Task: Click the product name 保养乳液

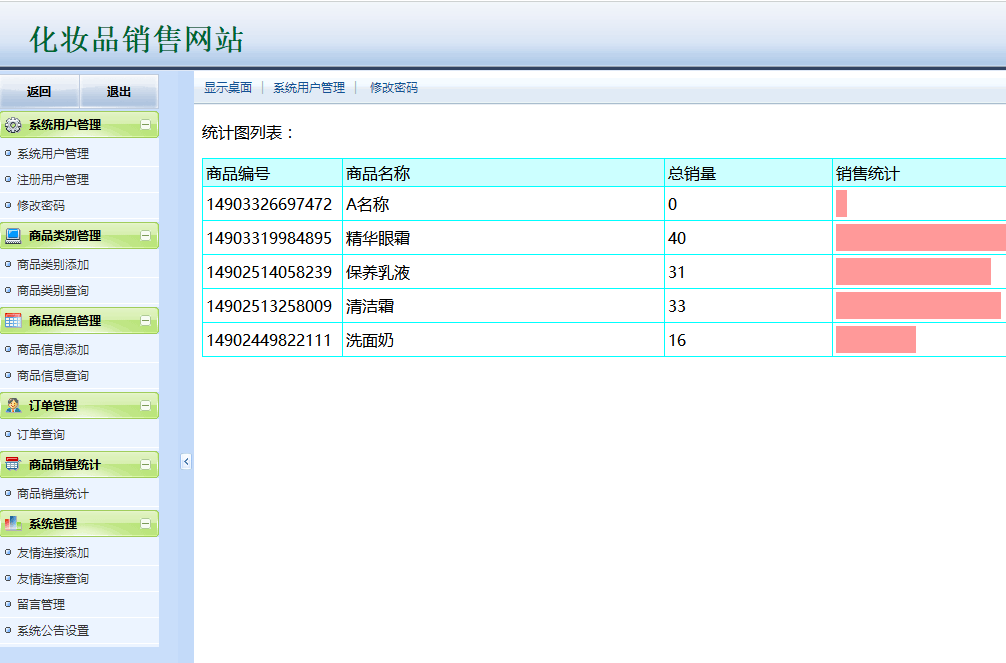Action: (378, 272)
